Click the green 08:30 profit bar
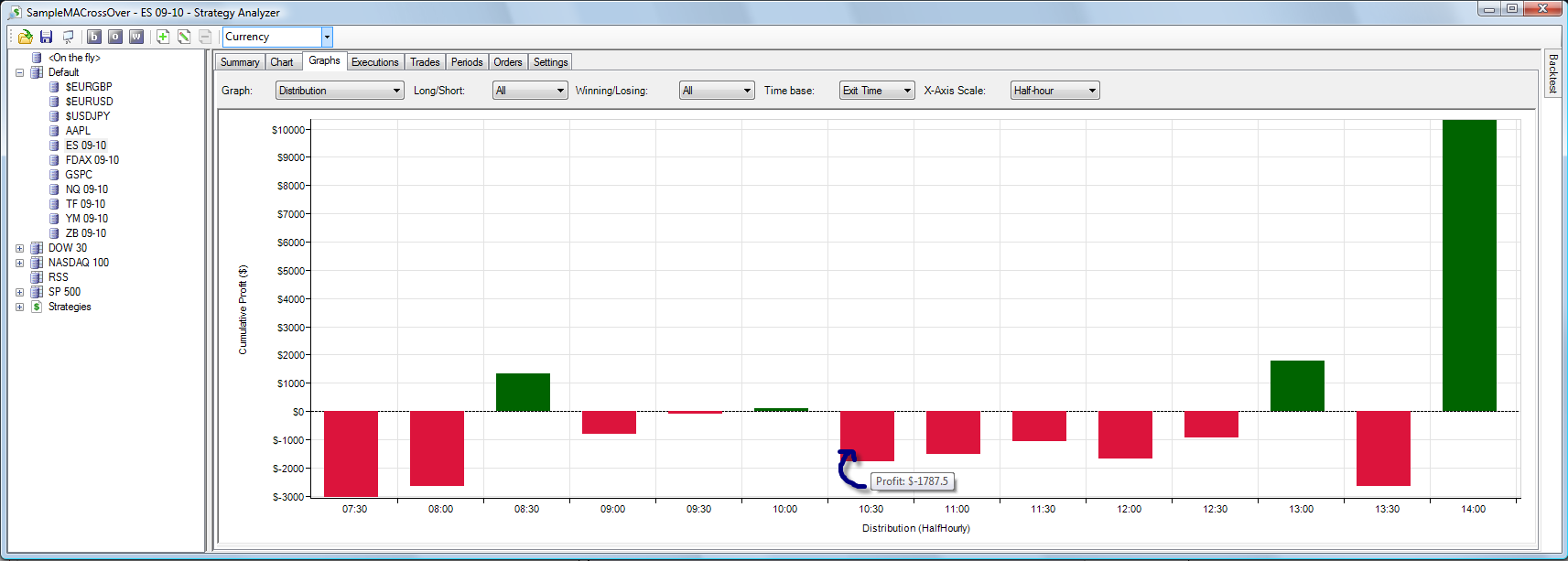Viewport: 1568px width, 561px height. (x=523, y=393)
